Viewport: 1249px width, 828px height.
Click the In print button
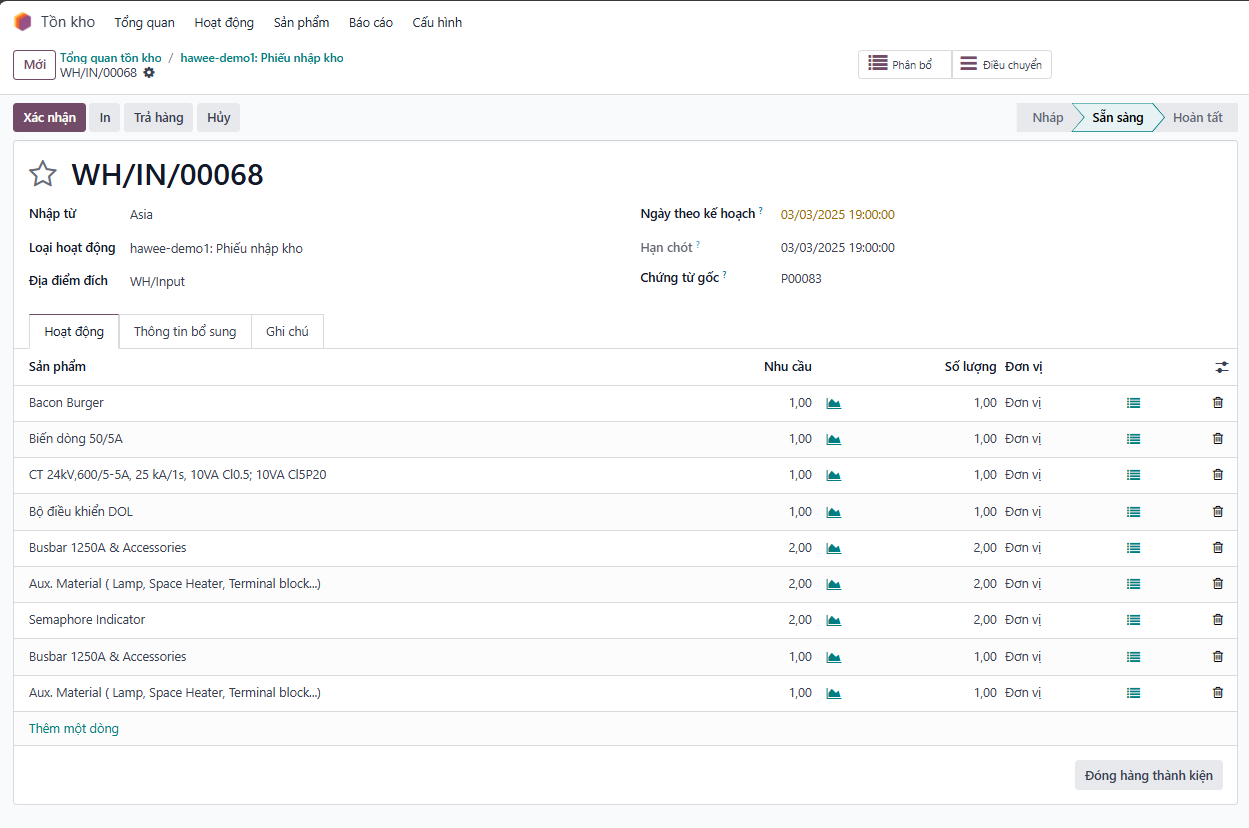pos(105,118)
